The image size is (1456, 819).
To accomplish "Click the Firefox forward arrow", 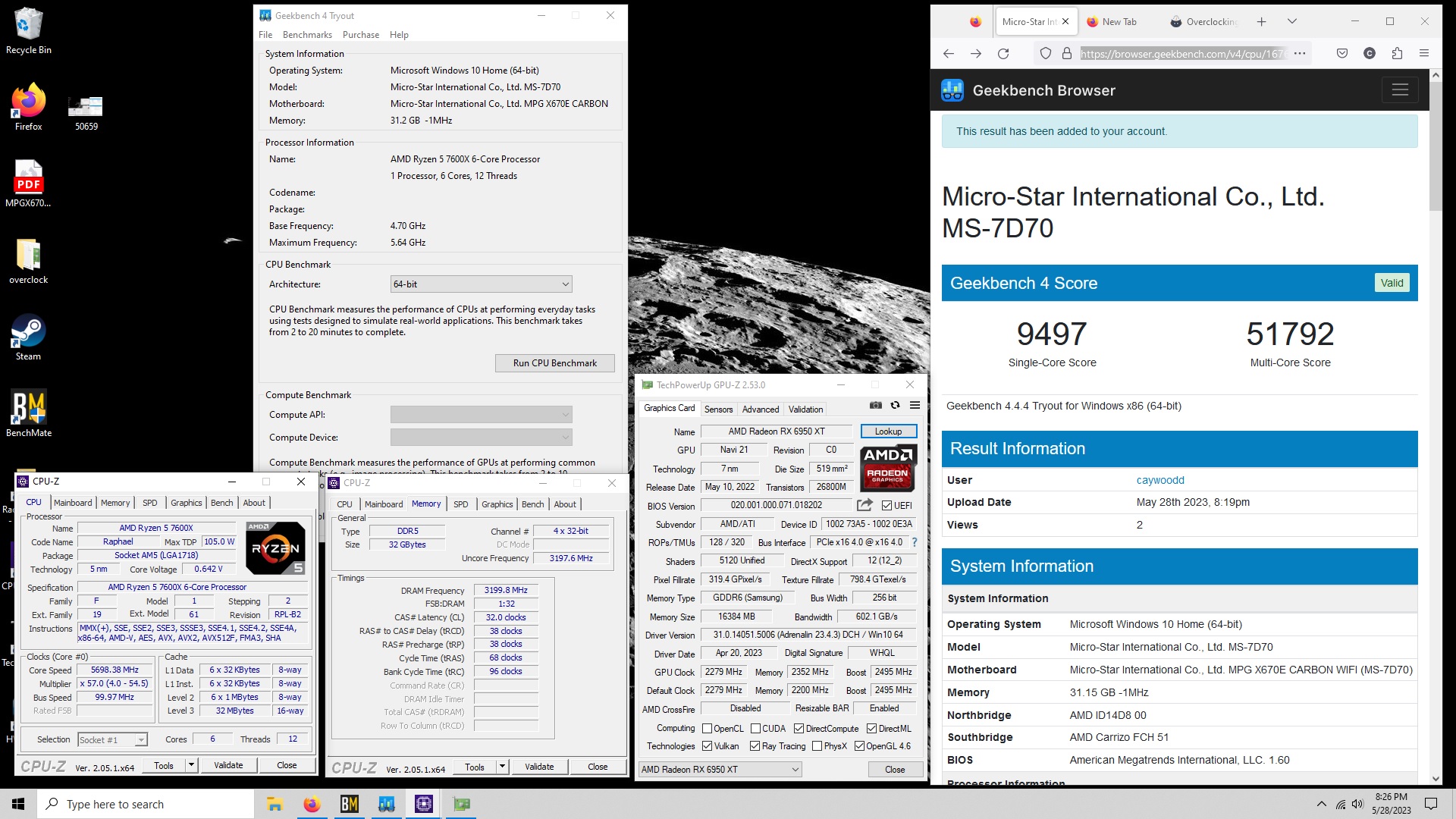I will coord(975,53).
